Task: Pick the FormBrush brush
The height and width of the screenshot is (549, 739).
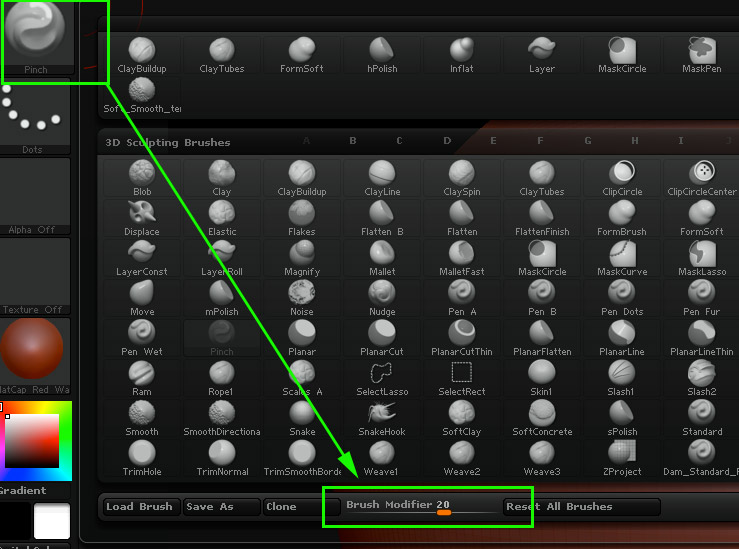Action: 622,218
